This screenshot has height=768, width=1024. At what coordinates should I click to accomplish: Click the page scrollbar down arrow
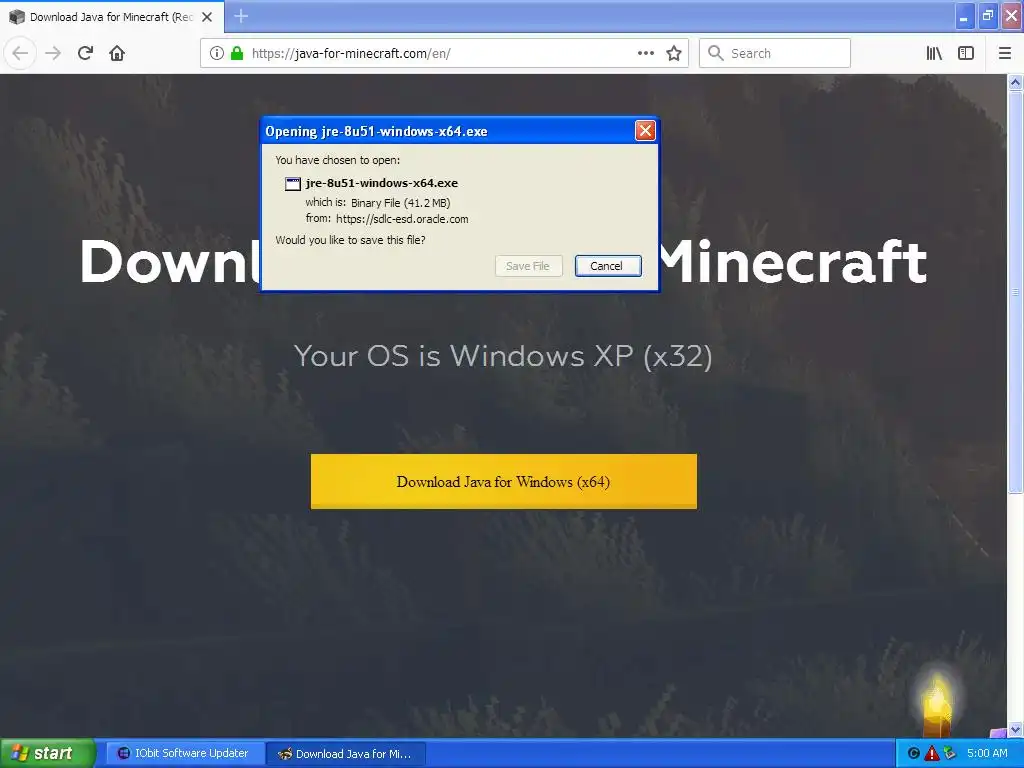tap(1015, 729)
